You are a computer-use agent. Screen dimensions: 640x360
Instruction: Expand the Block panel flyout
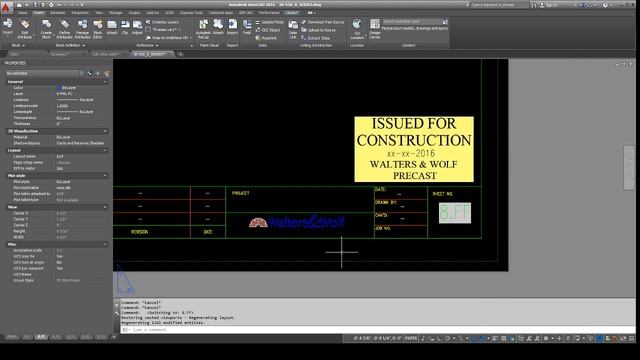click(18, 45)
